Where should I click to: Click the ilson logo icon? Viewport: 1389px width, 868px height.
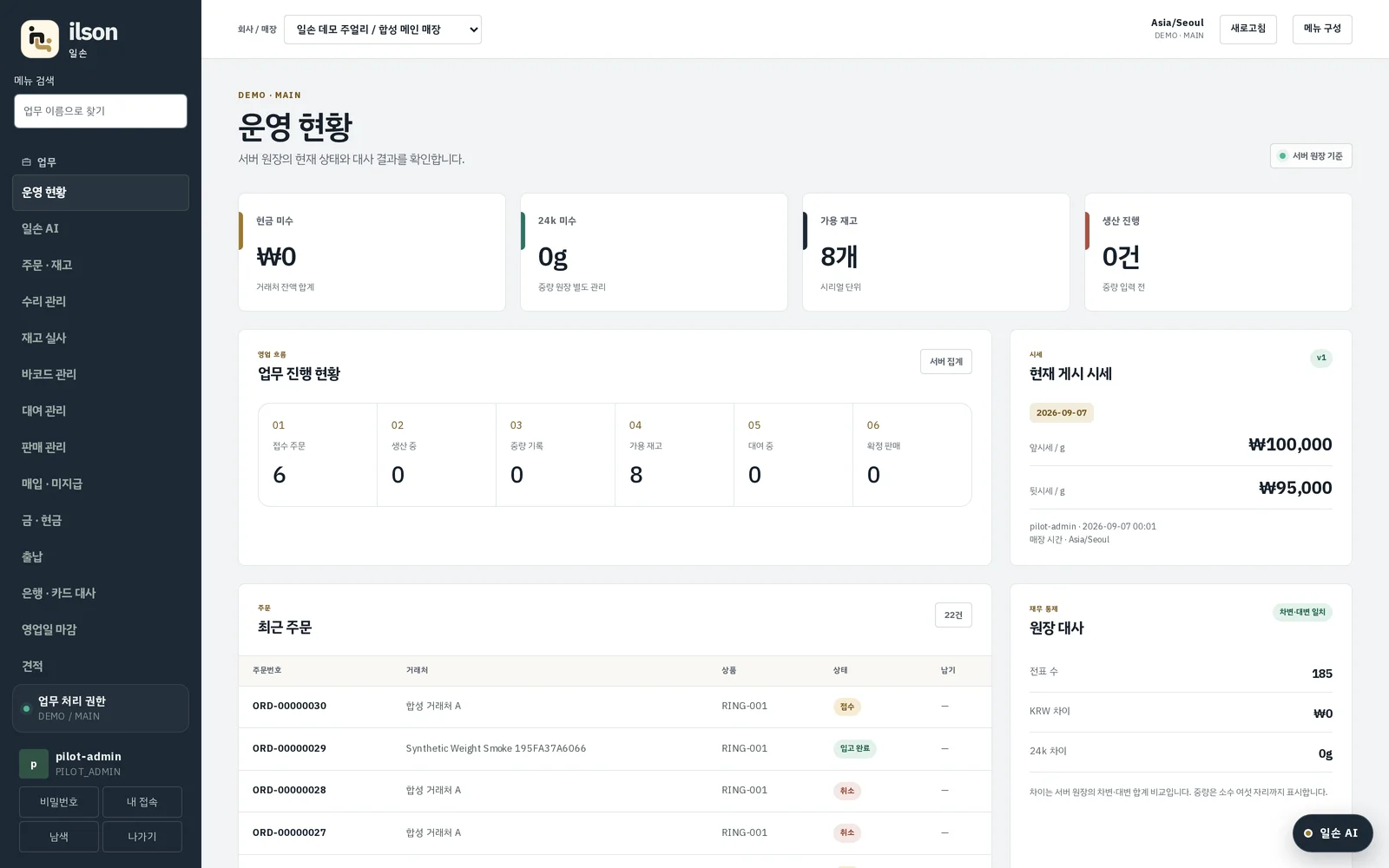click(x=40, y=39)
